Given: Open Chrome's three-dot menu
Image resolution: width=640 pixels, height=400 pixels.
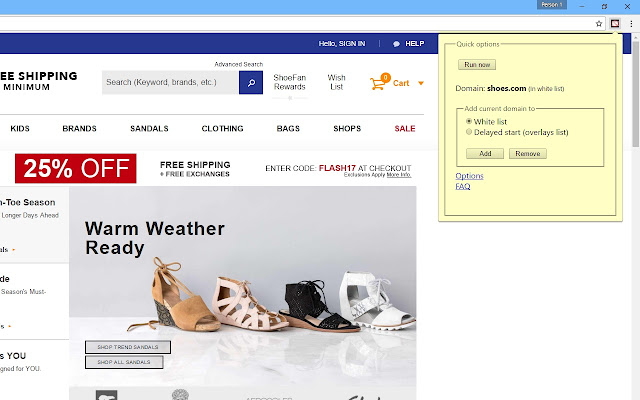Looking at the screenshot, I should click(631, 24).
